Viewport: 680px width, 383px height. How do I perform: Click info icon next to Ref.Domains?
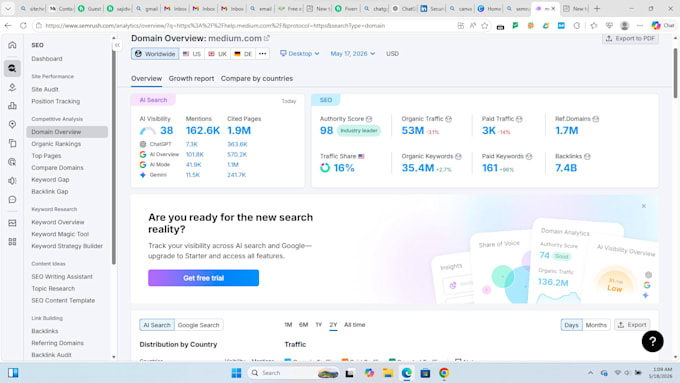pyautogui.click(x=595, y=119)
